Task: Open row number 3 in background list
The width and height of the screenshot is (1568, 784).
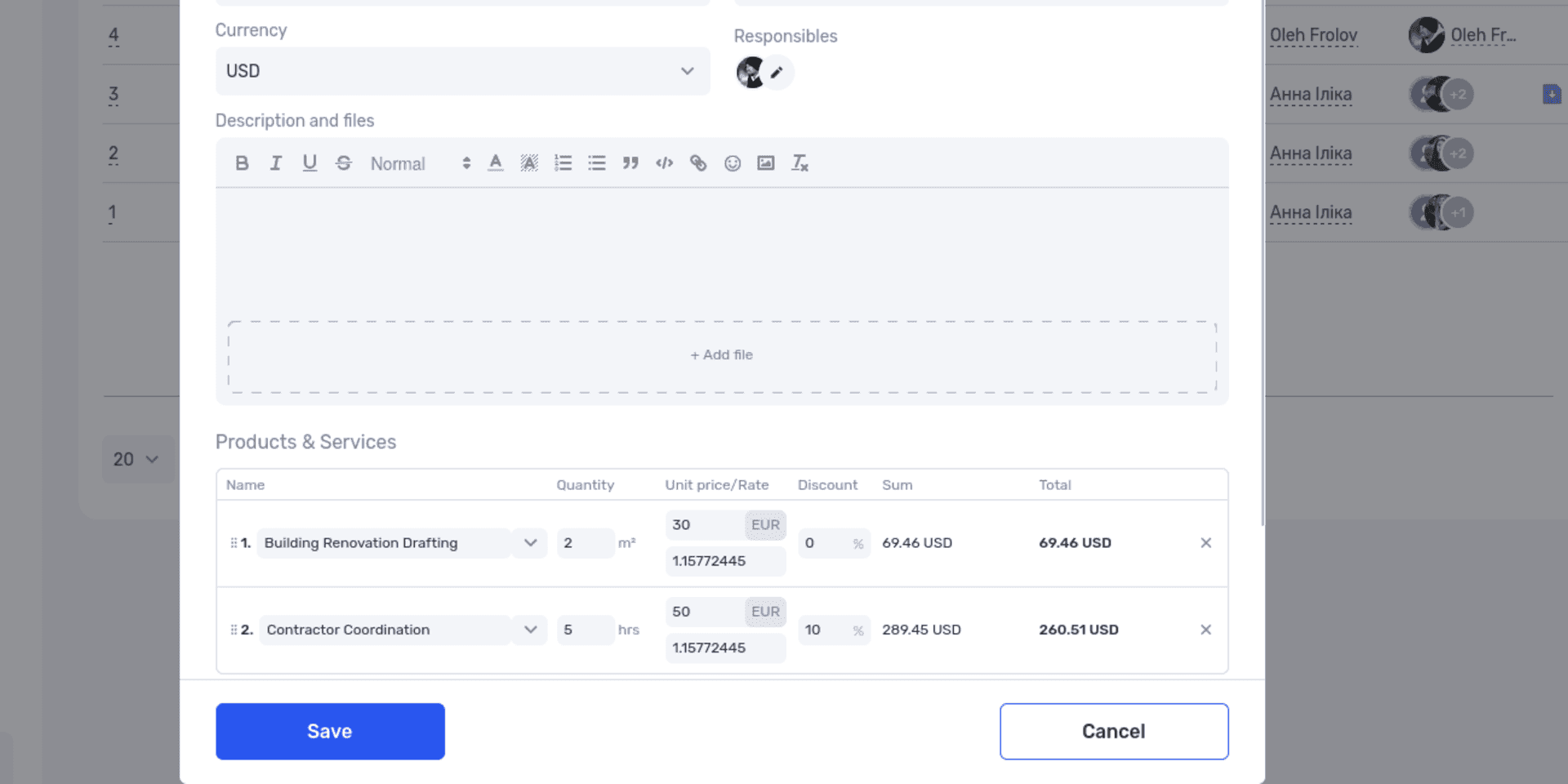Action: tap(114, 95)
